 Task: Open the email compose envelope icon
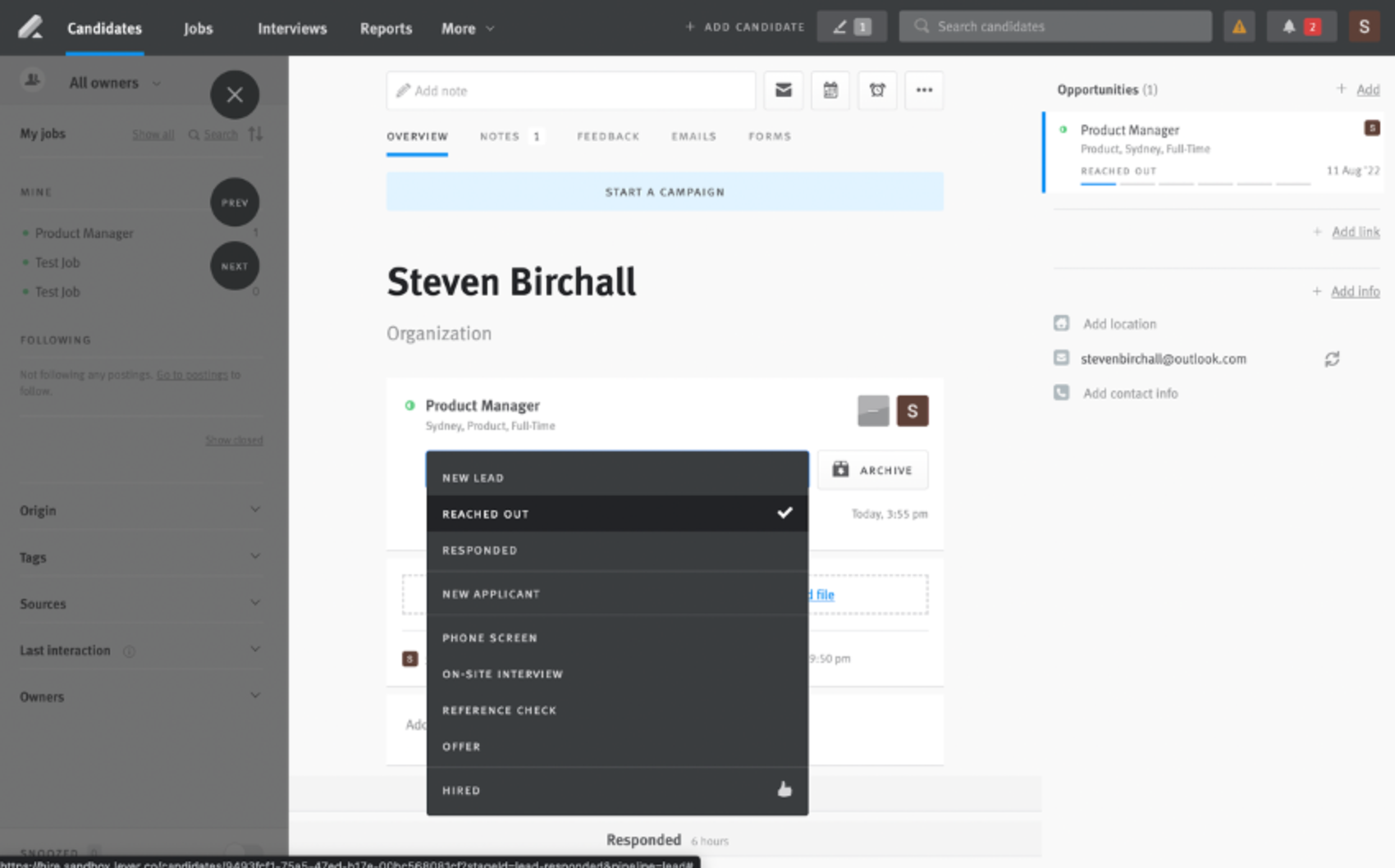pos(784,90)
